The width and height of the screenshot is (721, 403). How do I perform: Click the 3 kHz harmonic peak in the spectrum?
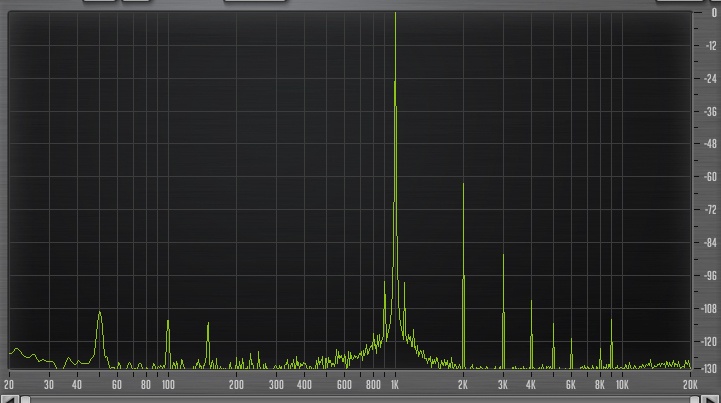(x=503, y=256)
